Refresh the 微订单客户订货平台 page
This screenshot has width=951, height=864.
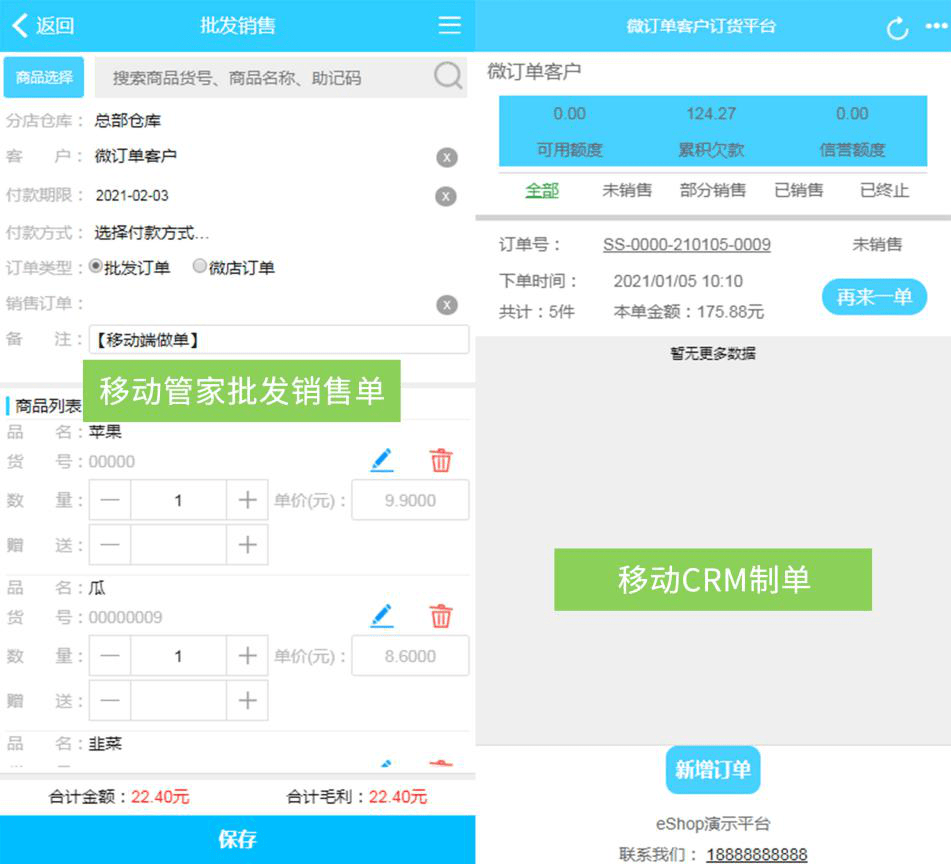(x=897, y=27)
